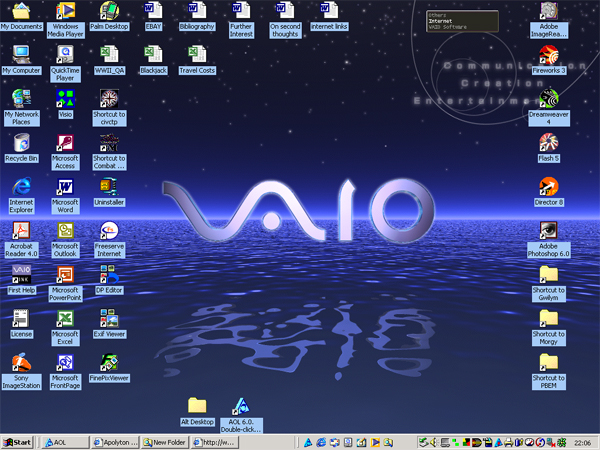600x450 pixels.
Task: Select the Uninstaller icon
Action: tap(109, 187)
